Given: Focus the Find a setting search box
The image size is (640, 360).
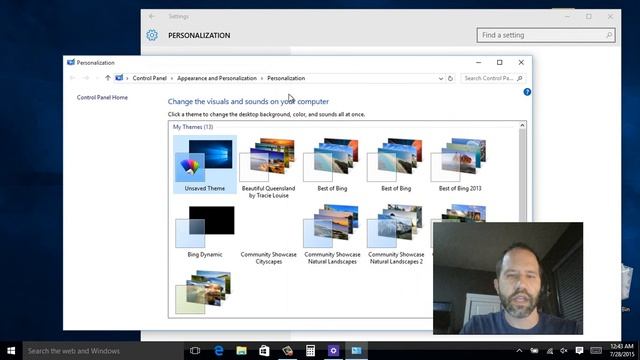Looking at the screenshot, I should 546,35.
